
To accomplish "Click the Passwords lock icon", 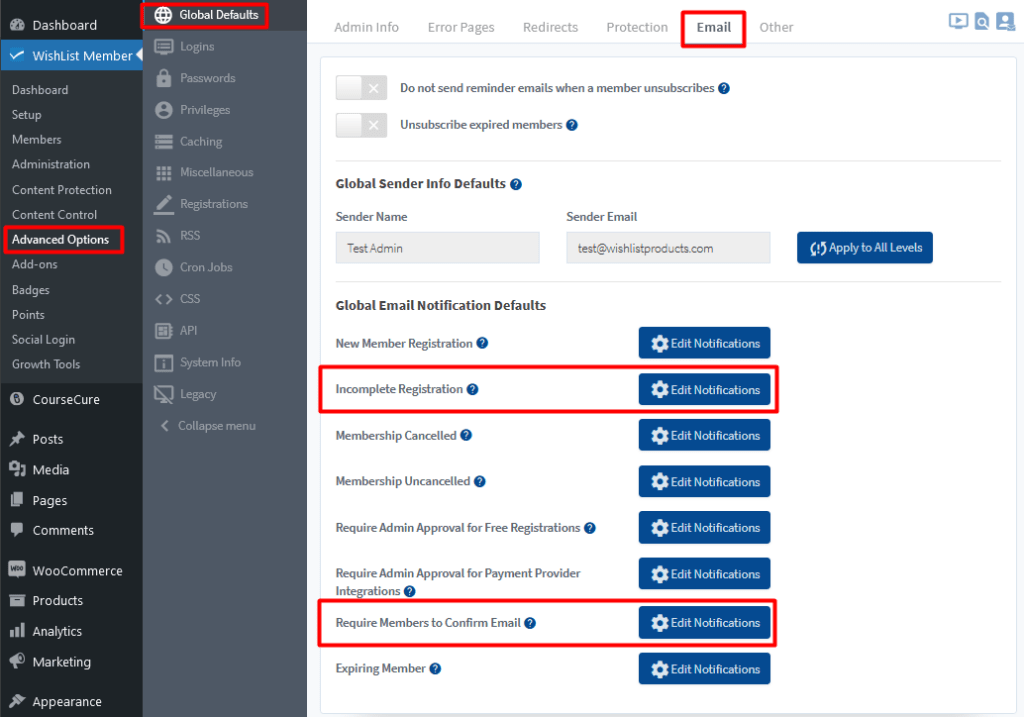I will pyautogui.click(x=164, y=78).
